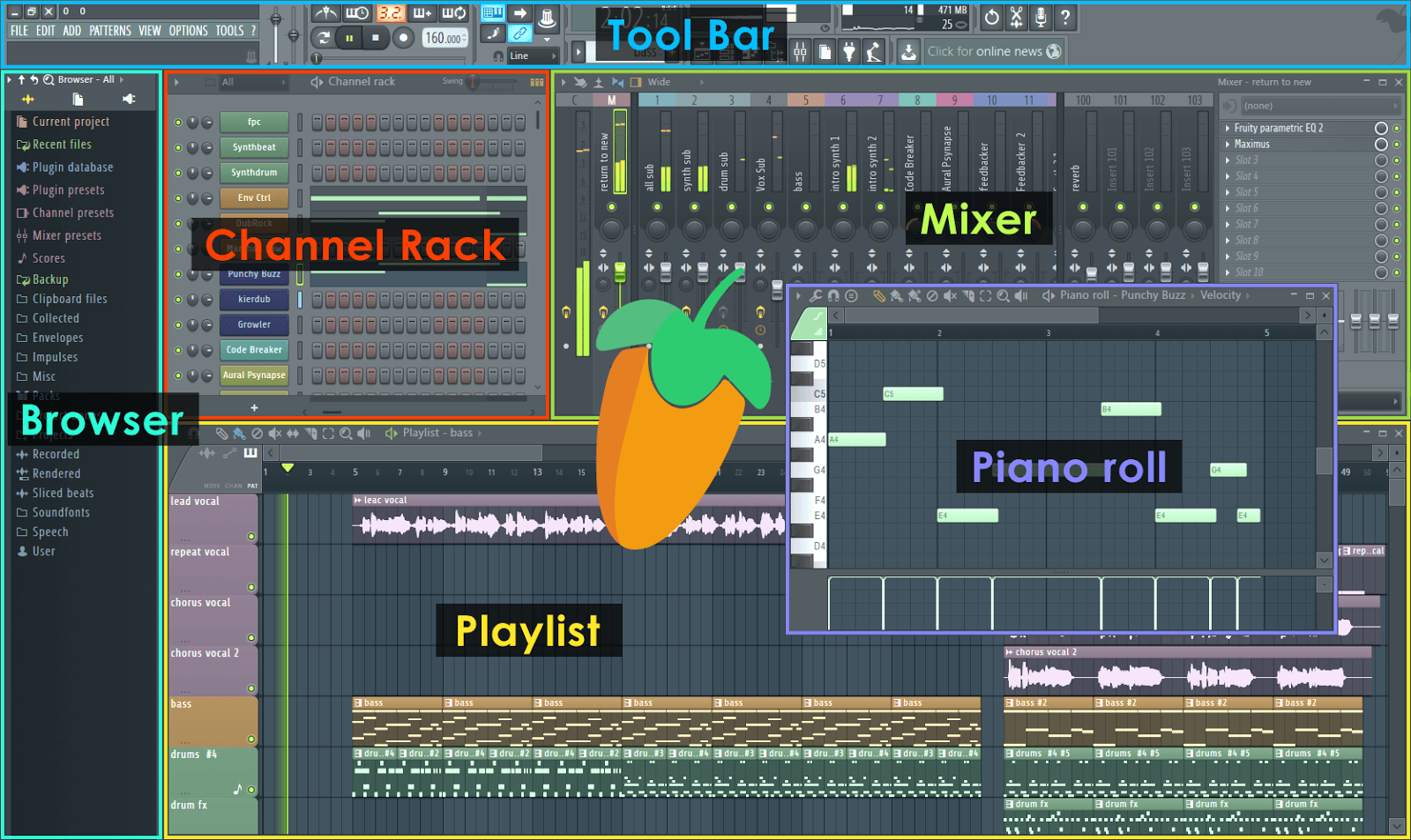This screenshot has width=1411, height=840.
Task: Click the Browser search magnifier icon
Action: click(x=49, y=79)
